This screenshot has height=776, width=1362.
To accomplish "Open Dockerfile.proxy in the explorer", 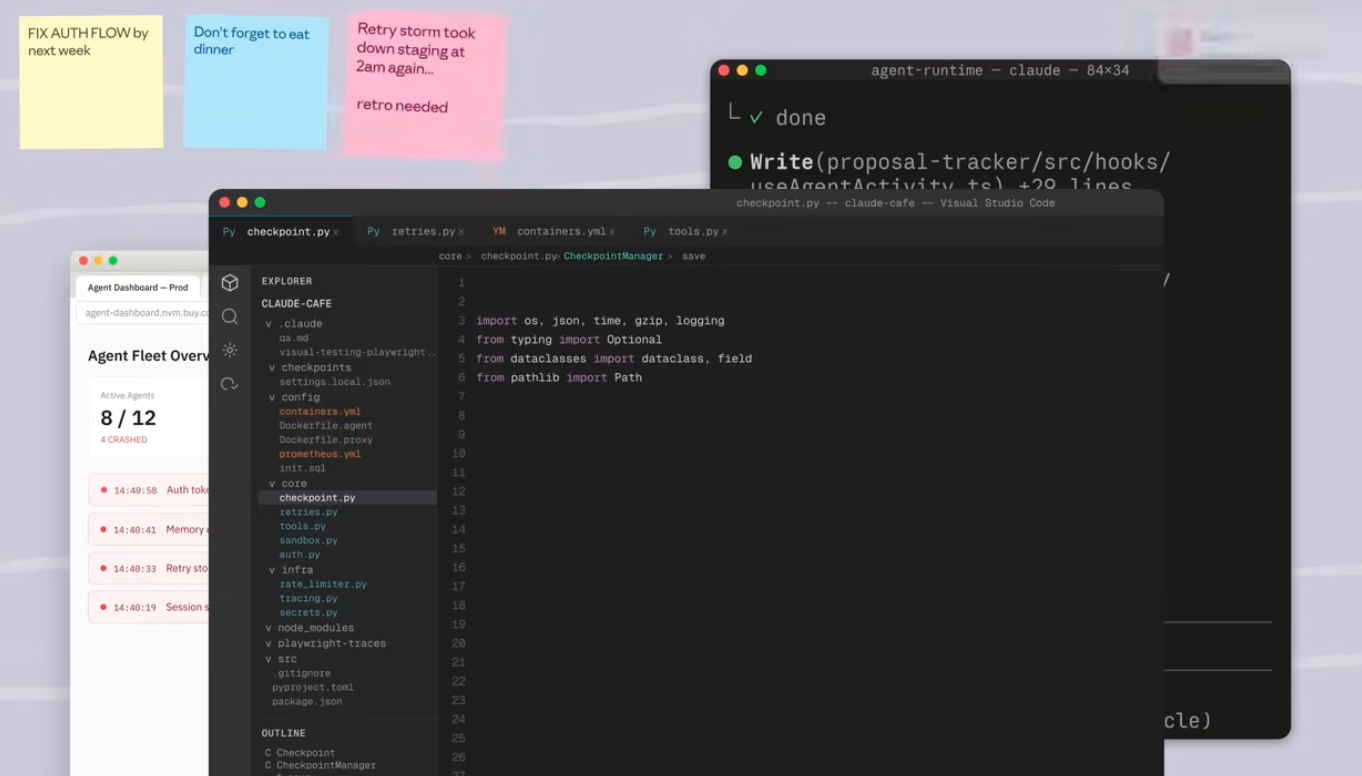I will point(326,440).
